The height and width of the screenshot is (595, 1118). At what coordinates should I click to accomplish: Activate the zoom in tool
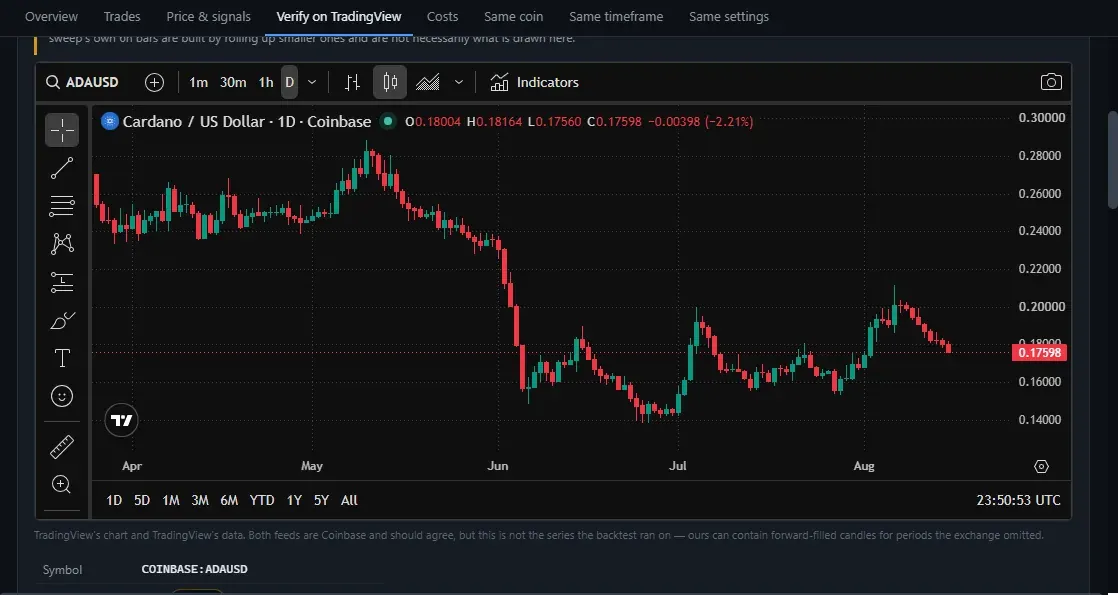click(62, 485)
